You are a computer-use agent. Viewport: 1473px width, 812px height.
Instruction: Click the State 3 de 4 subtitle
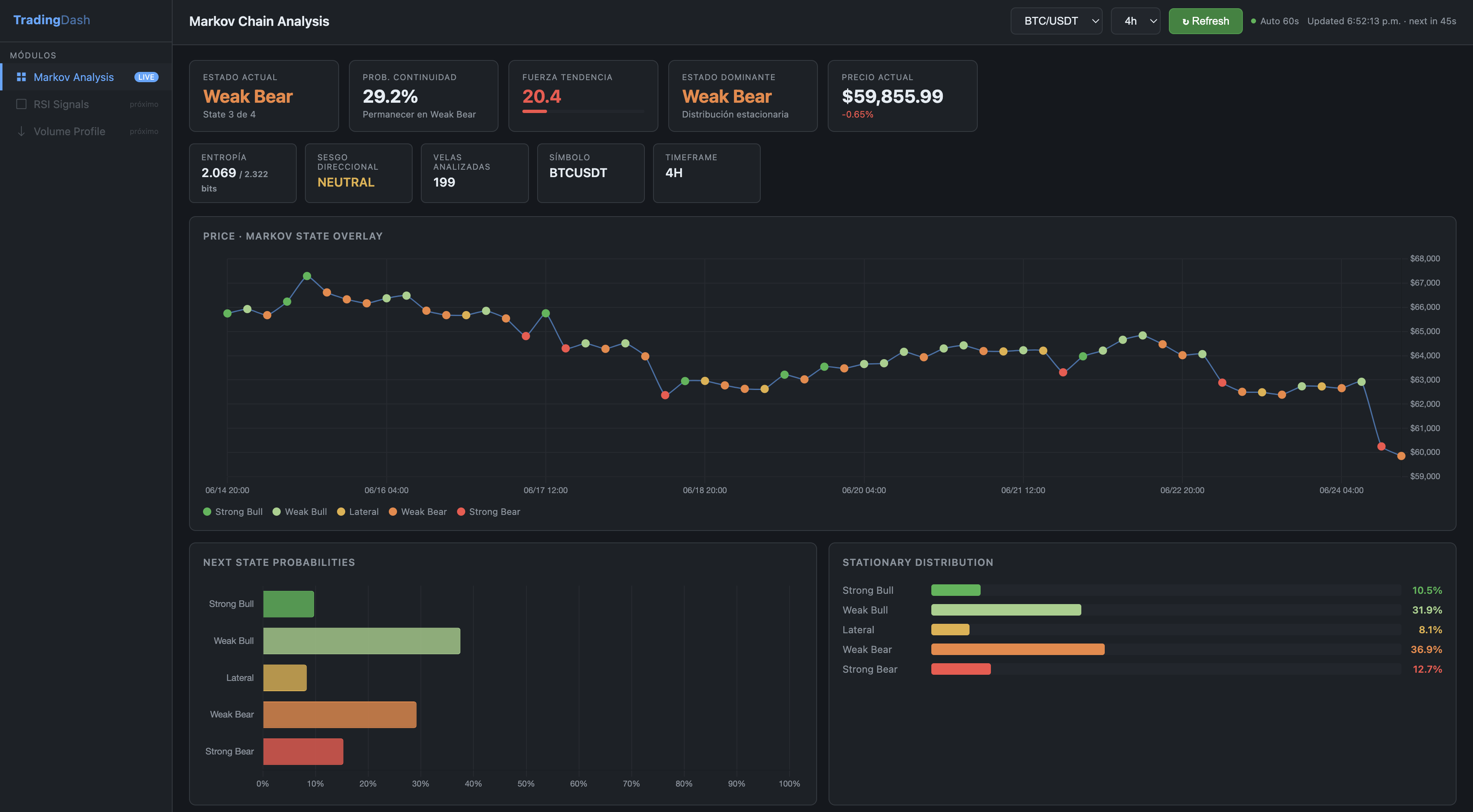click(x=229, y=114)
